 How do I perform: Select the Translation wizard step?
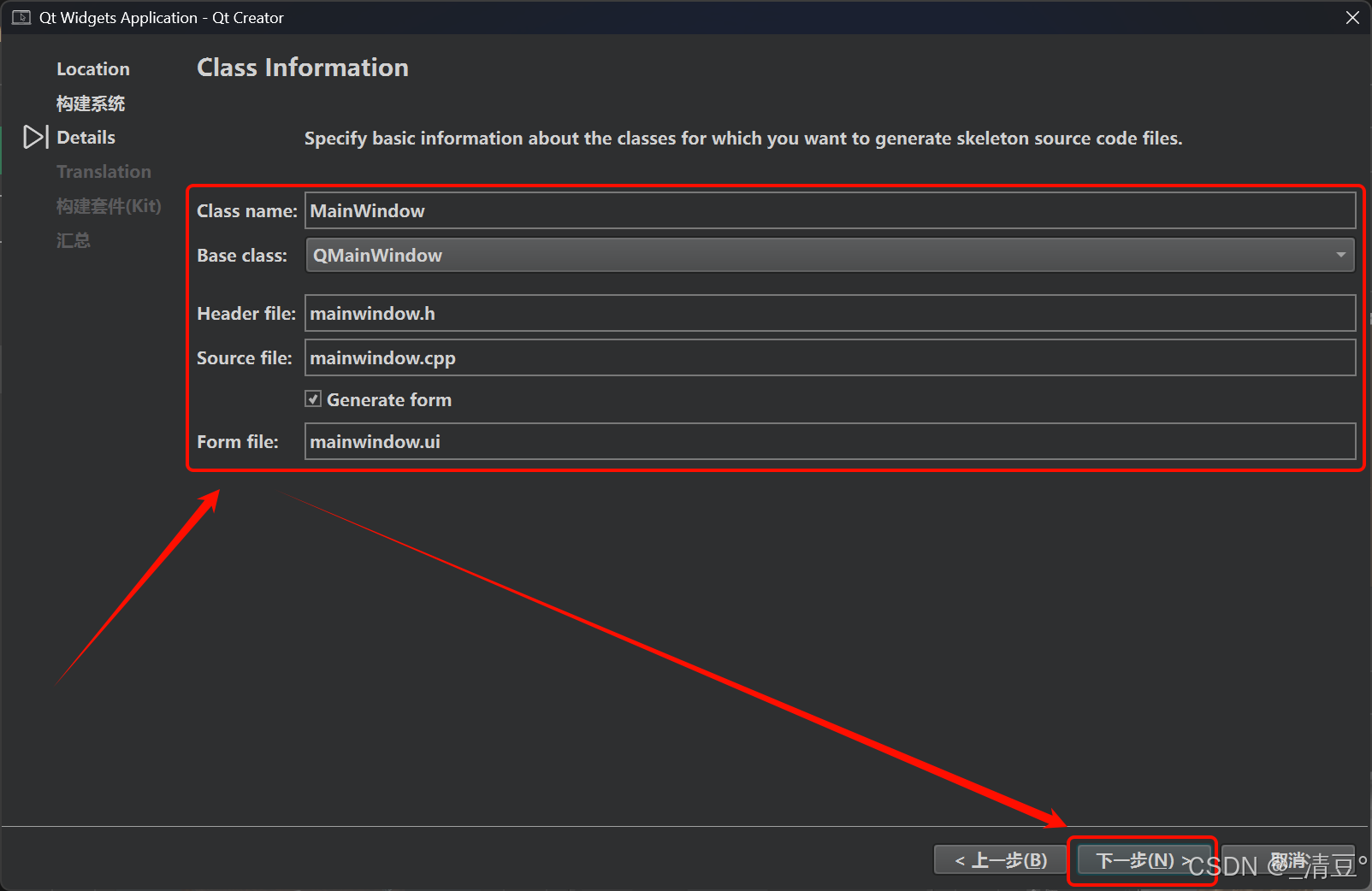click(x=103, y=171)
